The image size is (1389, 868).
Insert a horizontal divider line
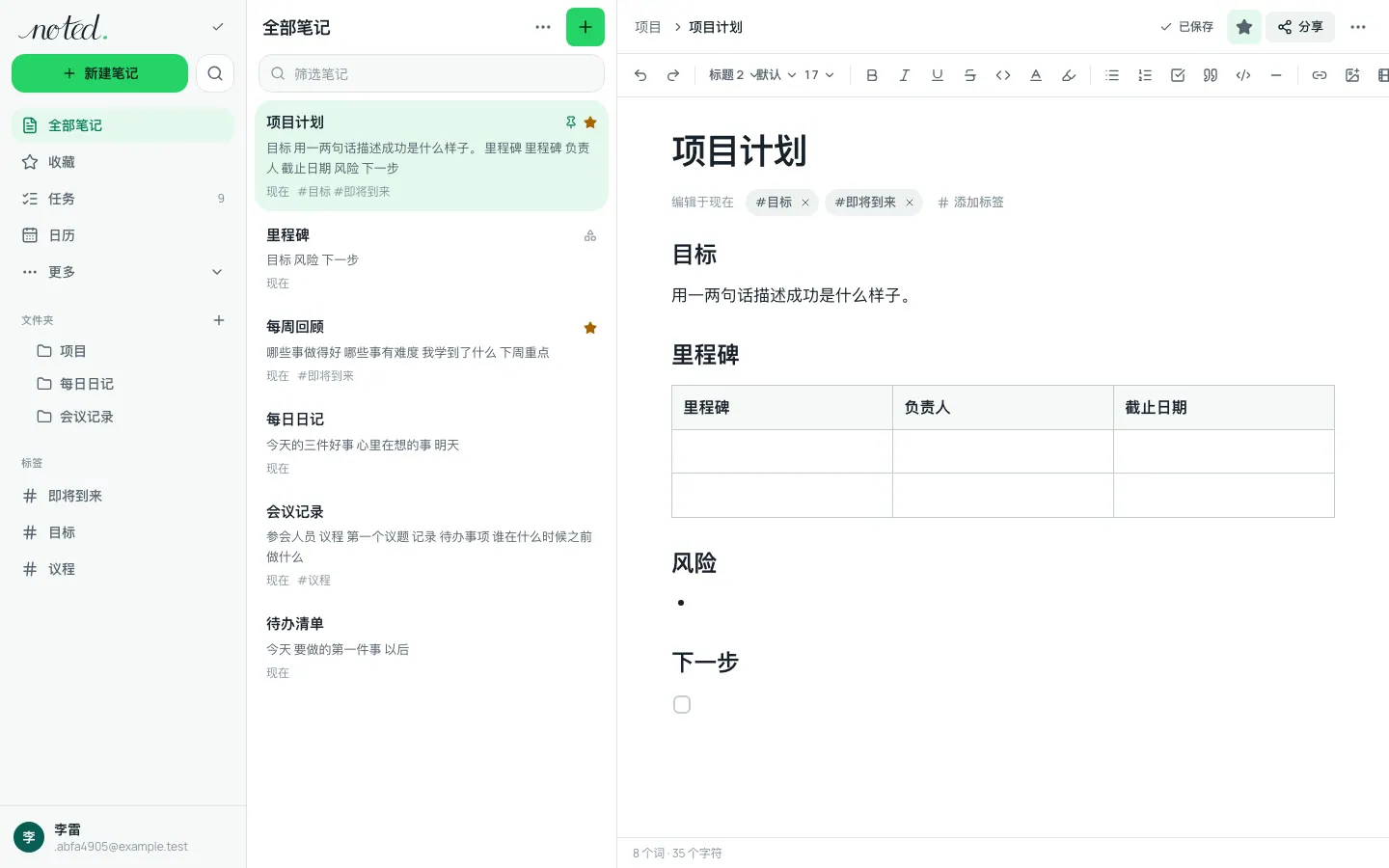coord(1276,75)
